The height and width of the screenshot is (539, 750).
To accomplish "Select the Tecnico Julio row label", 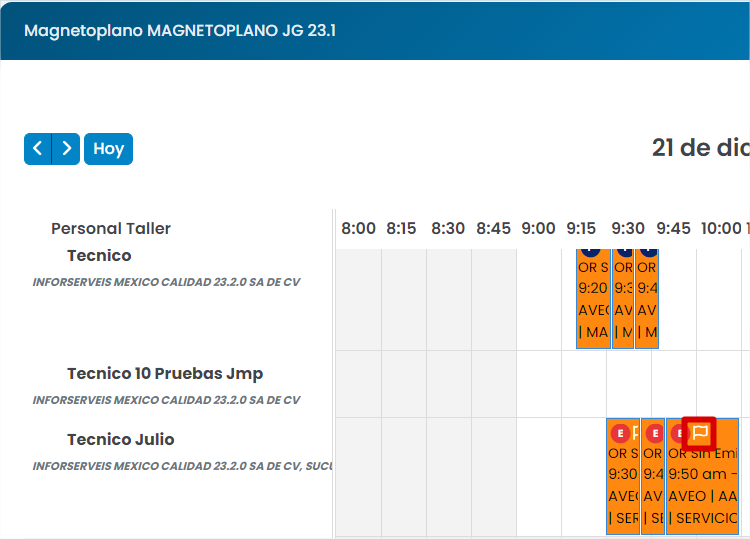I will point(121,439).
